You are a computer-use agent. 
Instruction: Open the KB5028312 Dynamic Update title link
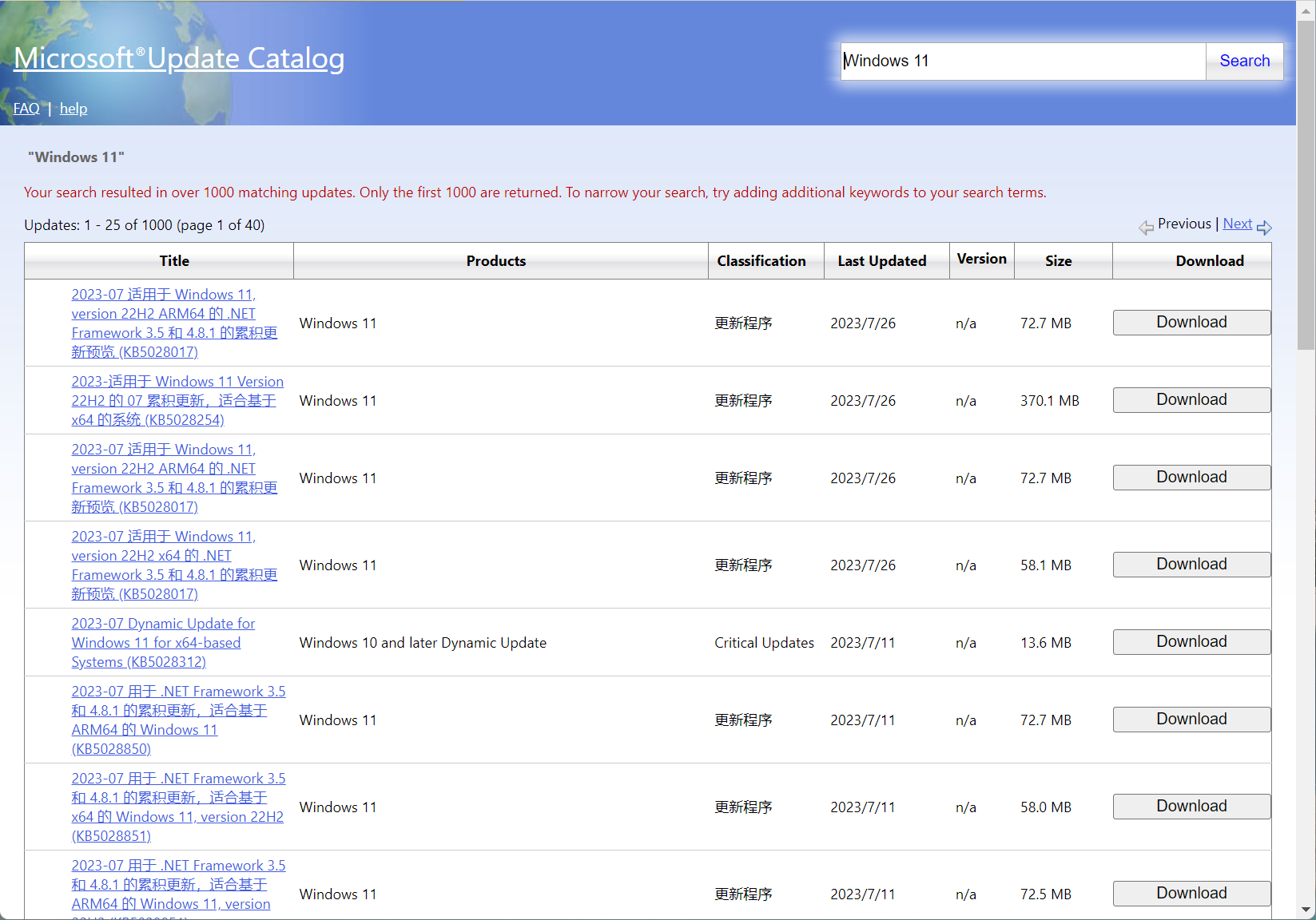pyautogui.click(x=163, y=643)
